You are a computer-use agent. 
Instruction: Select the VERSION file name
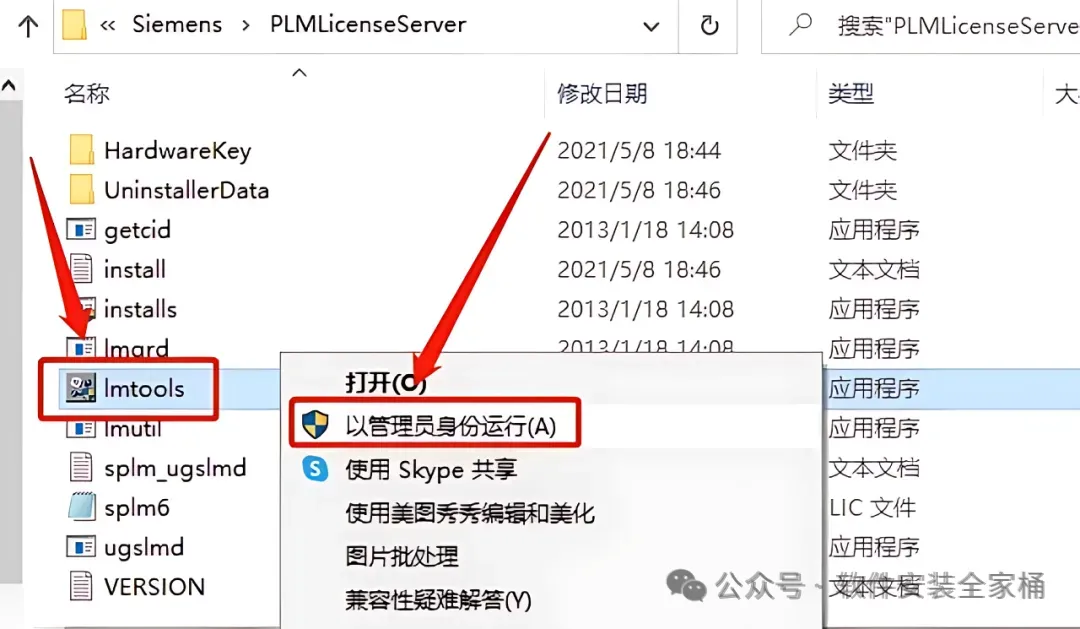coord(154,587)
